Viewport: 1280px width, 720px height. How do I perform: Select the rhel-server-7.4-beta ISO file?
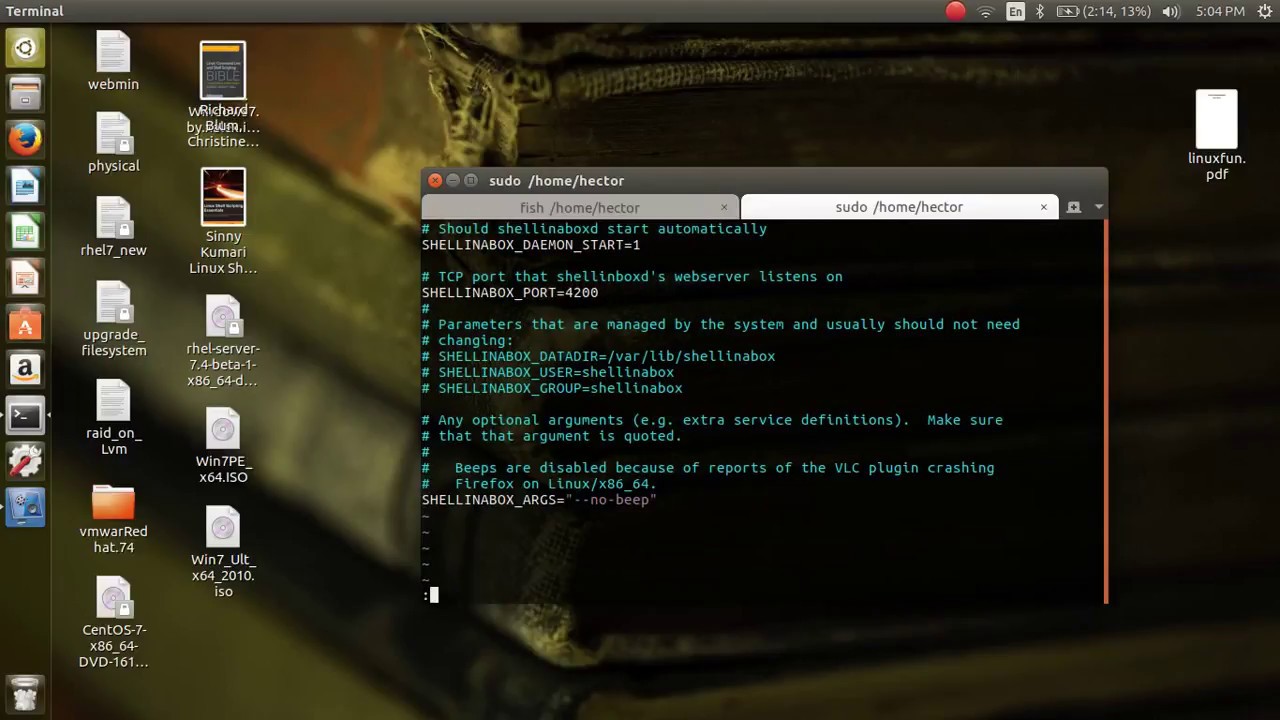coord(223,341)
